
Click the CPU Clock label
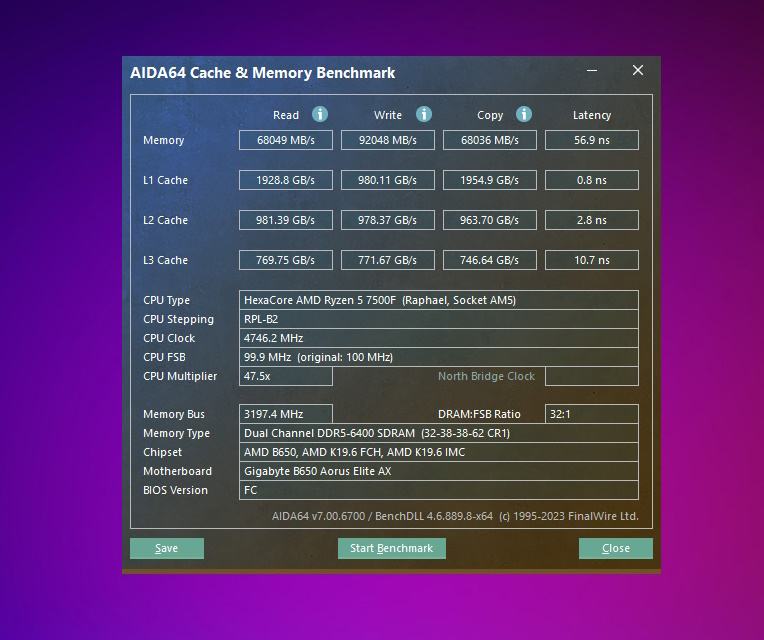(169, 338)
